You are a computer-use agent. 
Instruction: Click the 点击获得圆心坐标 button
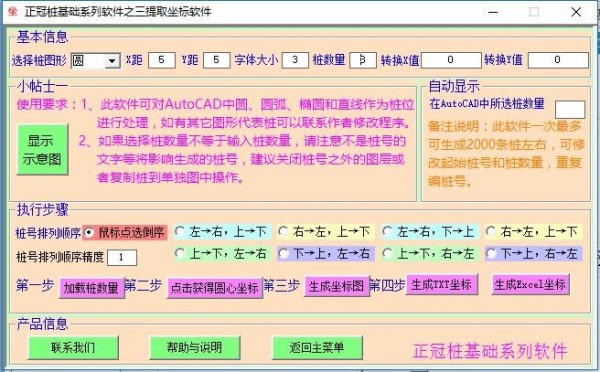(x=215, y=287)
